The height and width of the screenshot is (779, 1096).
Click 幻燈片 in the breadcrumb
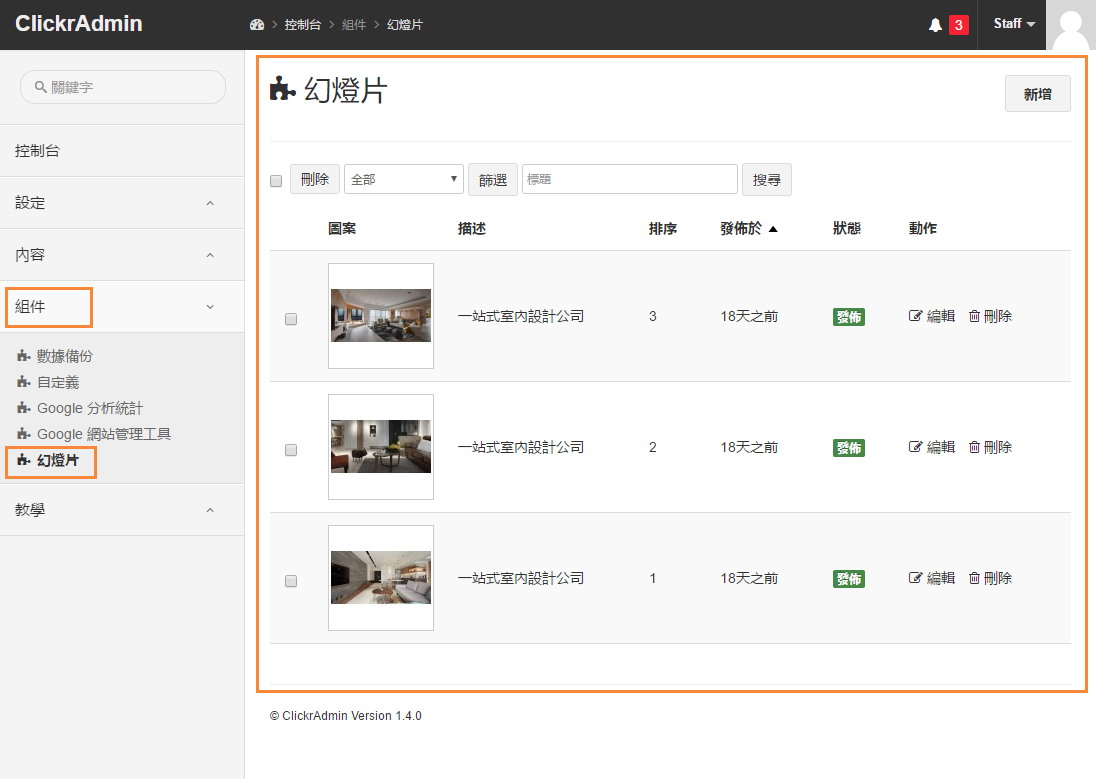405,24
